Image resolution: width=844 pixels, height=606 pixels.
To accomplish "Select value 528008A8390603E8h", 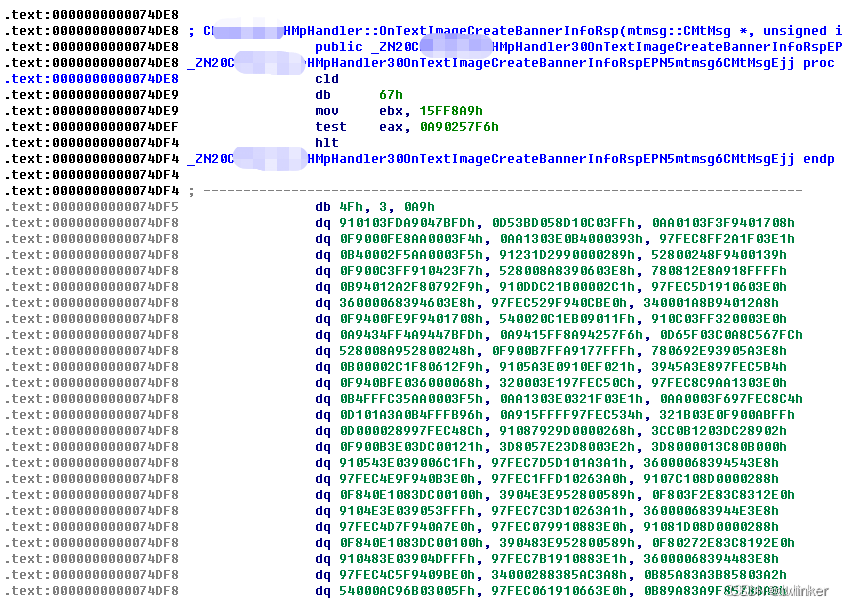I will [567, 271].
